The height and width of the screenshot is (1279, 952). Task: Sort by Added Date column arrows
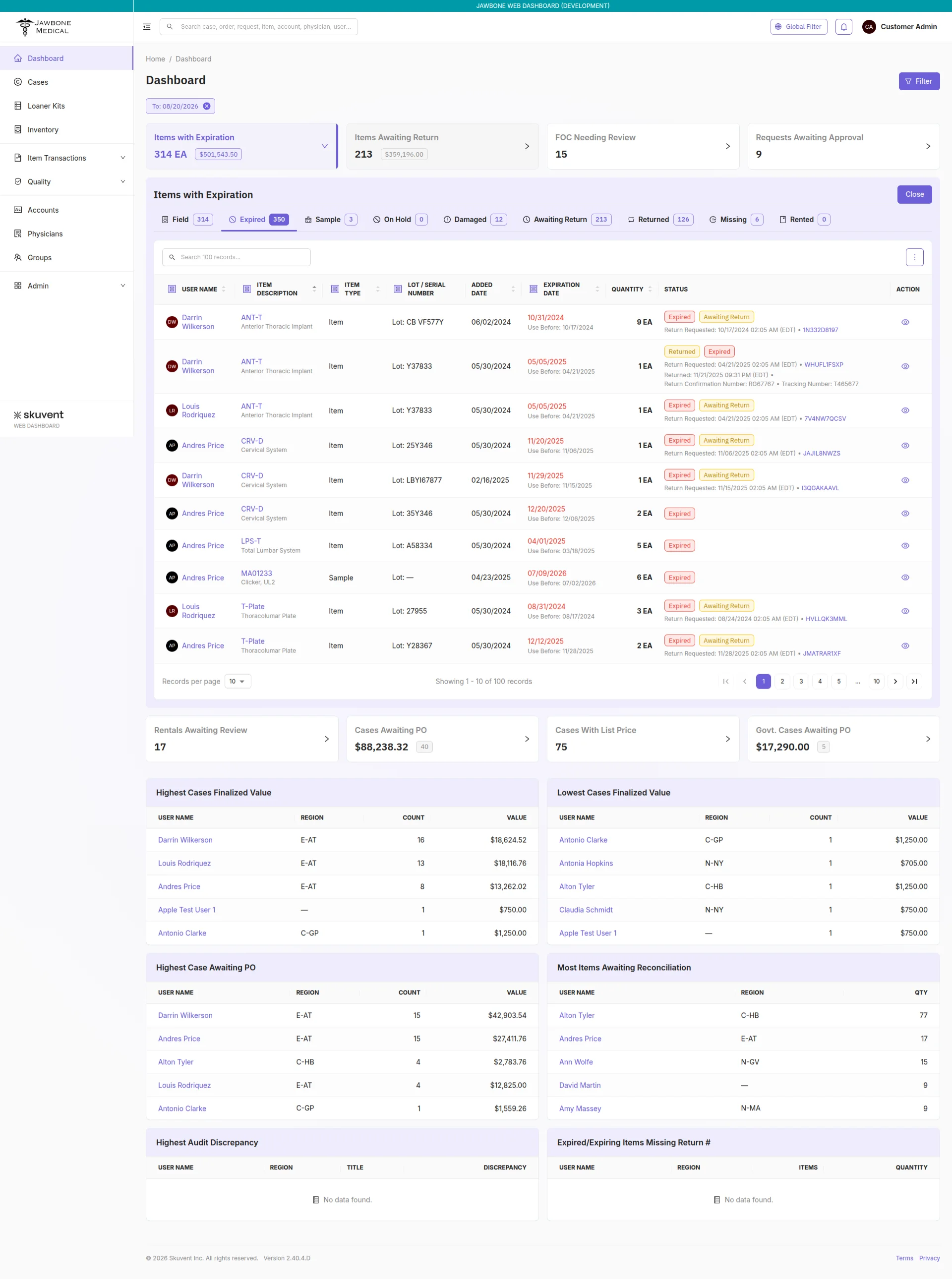[x=513, y=289]
